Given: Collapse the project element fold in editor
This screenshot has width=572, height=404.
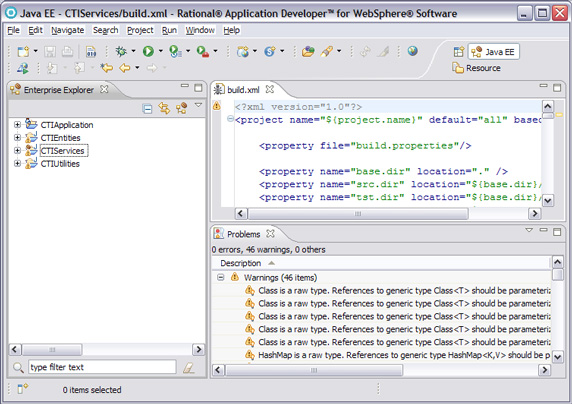Looking at the screenshot, I should (x=230, y=119).
